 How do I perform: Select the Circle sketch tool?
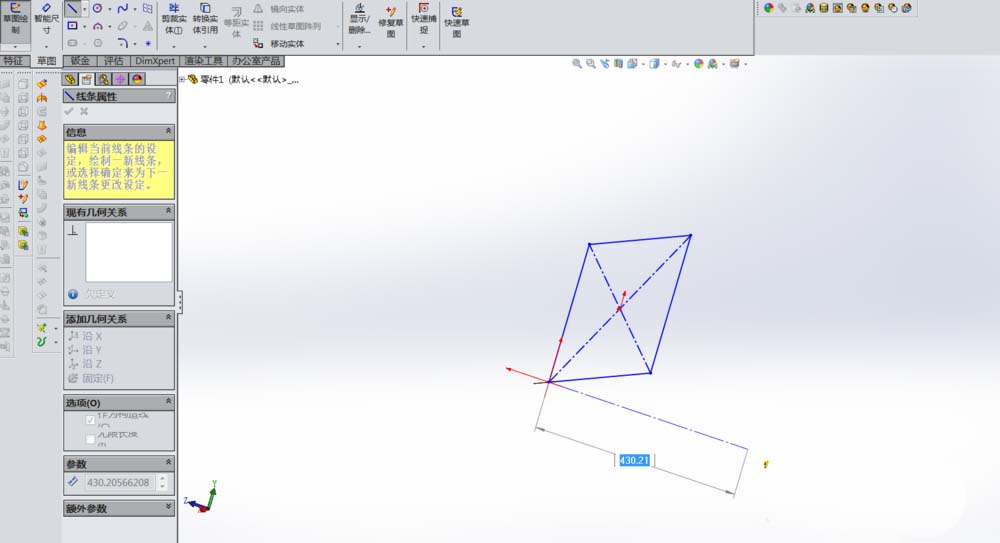98,9
